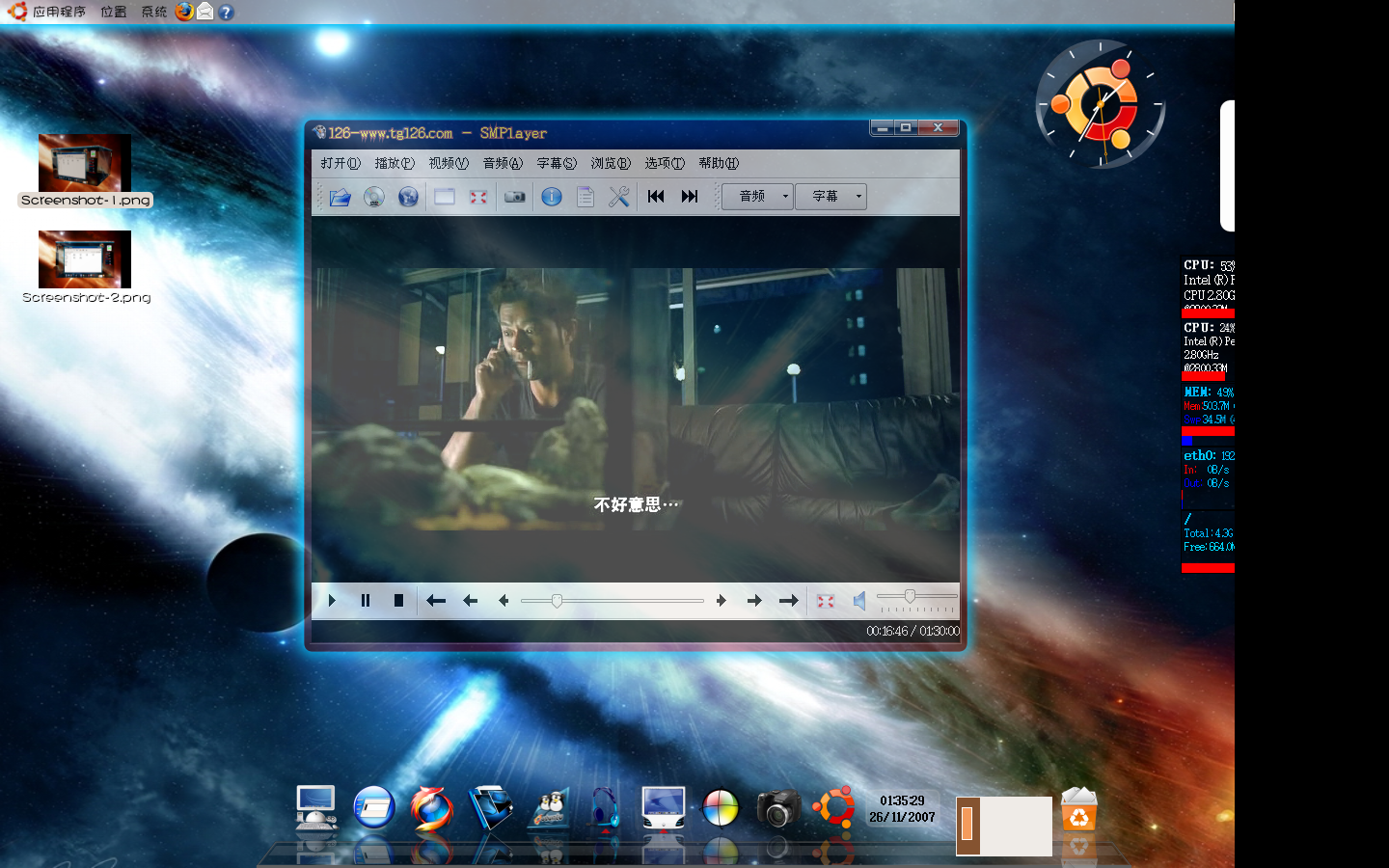
Task: Open the 帮助(H) menu
Action: [719, 163]
